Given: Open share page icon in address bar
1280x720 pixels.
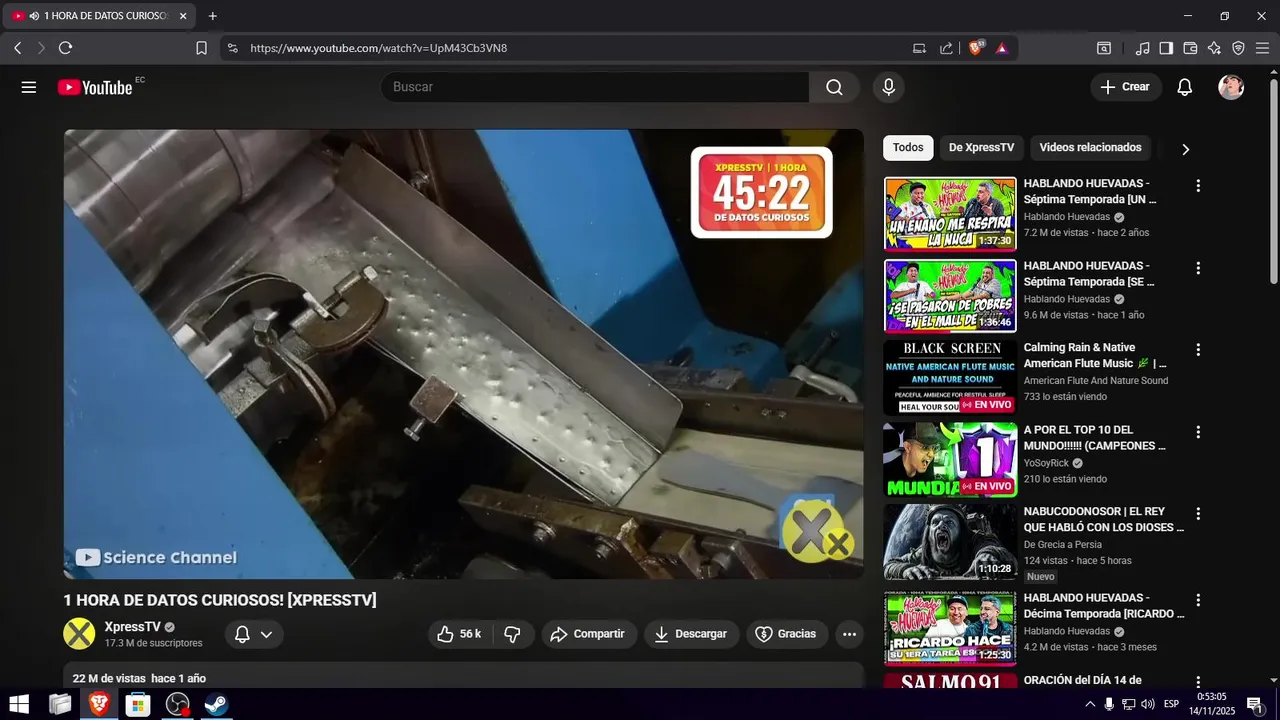Looking at the screenshot, I should click(946, 48).
